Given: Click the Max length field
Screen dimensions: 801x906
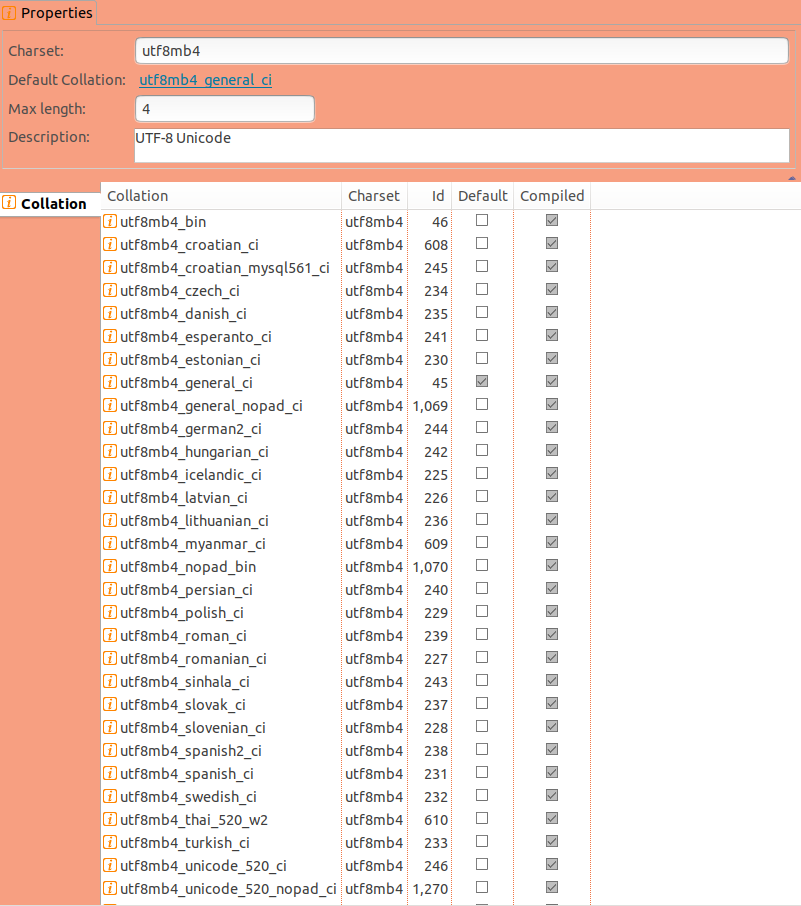Looking at the screenshot, I should 224,109.
